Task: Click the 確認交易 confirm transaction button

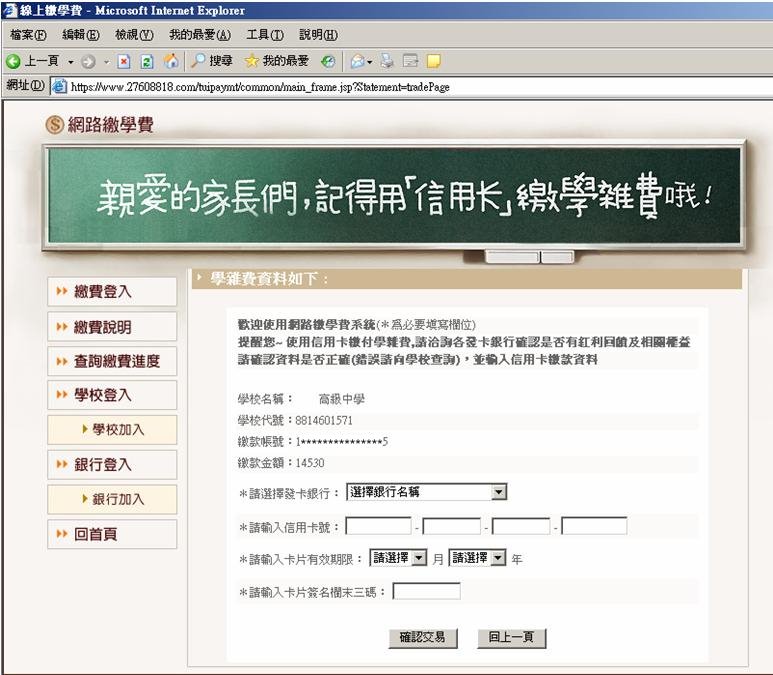Action: 422,637
